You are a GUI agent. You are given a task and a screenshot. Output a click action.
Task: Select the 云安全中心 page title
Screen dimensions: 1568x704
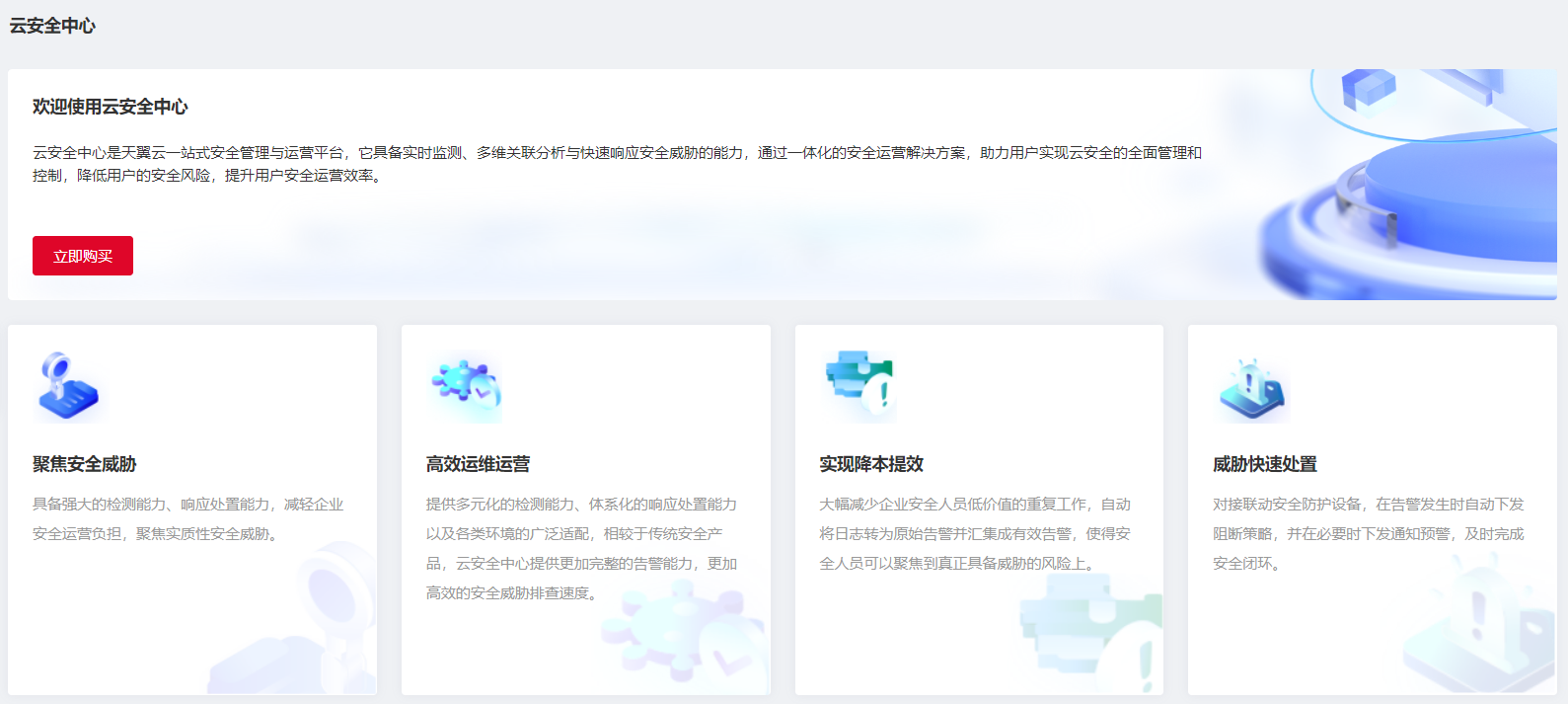[x=52, y=26]
